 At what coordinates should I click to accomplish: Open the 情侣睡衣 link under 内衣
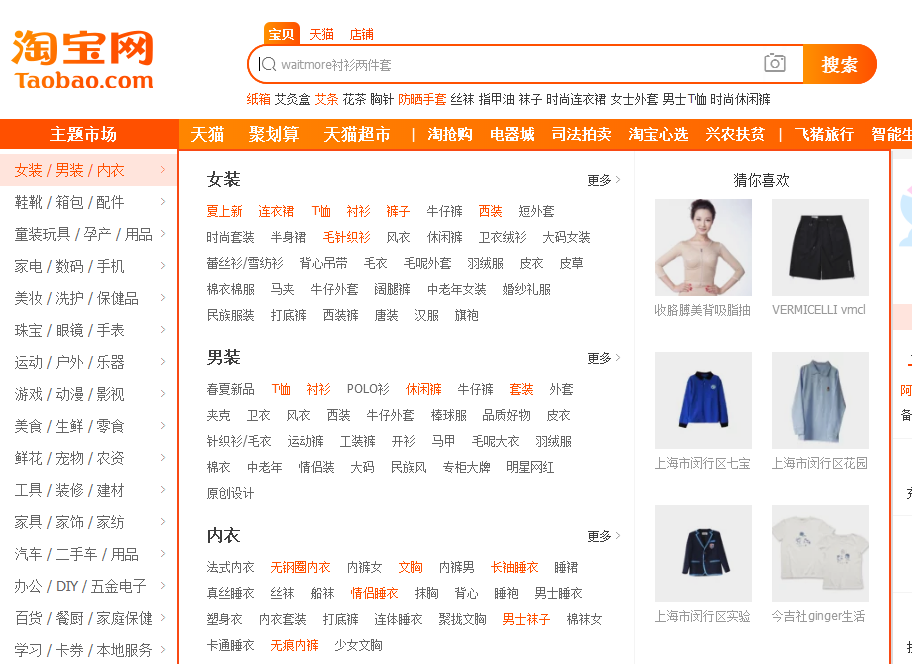point(374,593)
